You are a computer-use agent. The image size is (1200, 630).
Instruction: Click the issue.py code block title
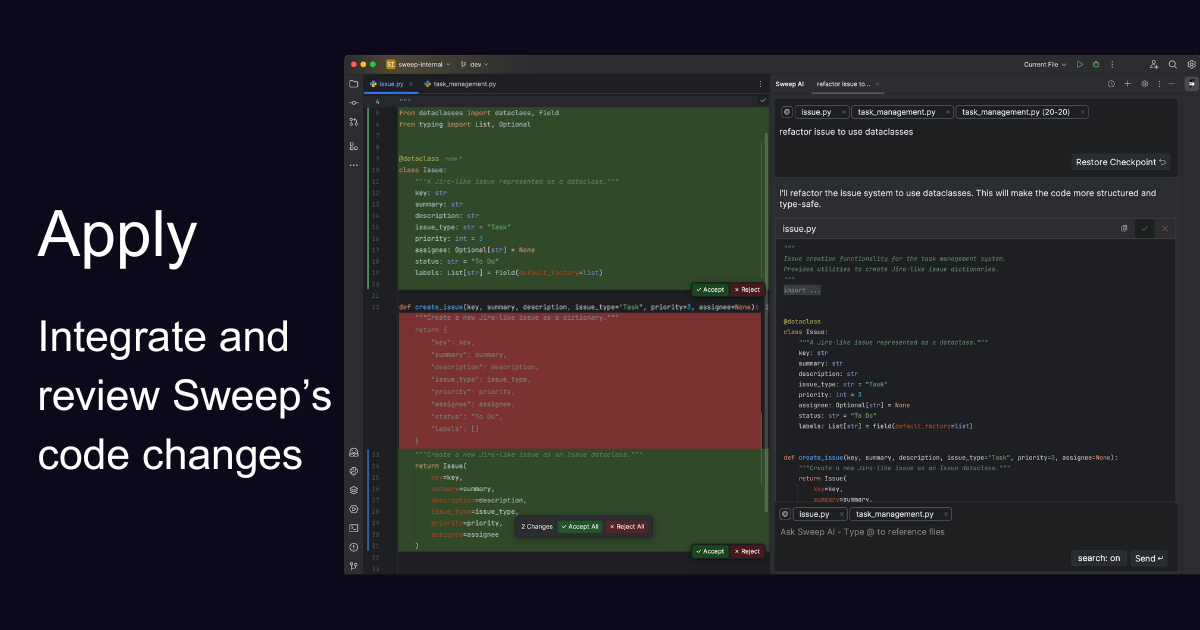coord(799,229)
